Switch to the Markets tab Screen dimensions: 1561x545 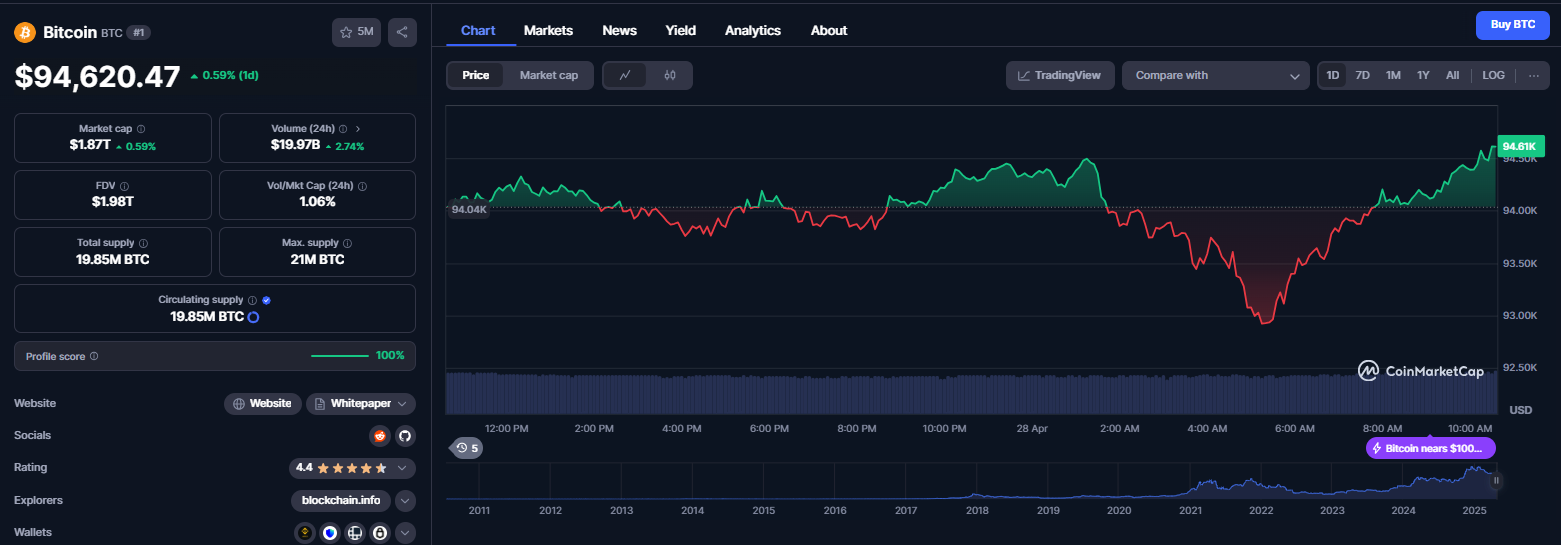coord(548,30)
